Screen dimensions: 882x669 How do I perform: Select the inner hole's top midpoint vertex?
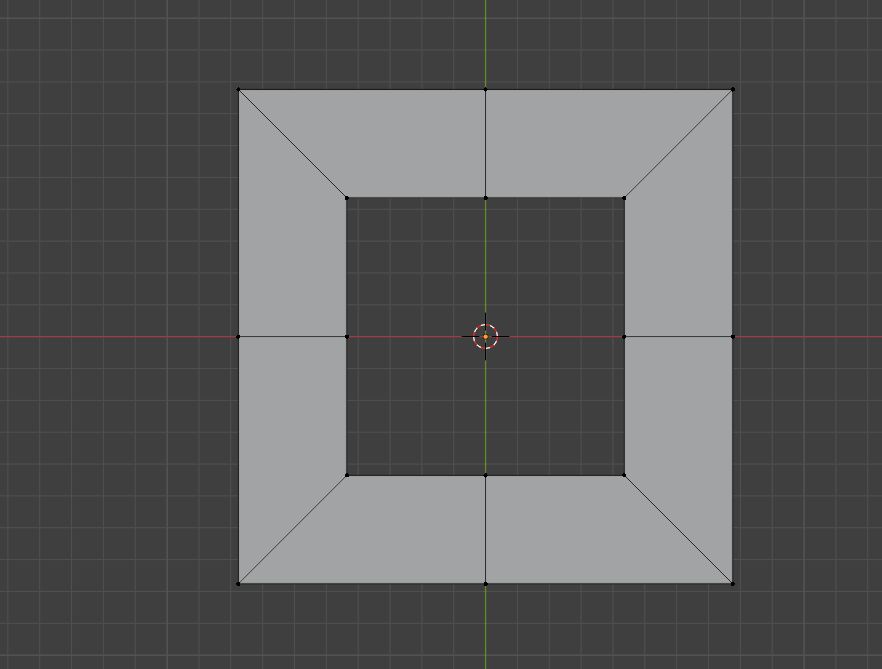[485, 197]
